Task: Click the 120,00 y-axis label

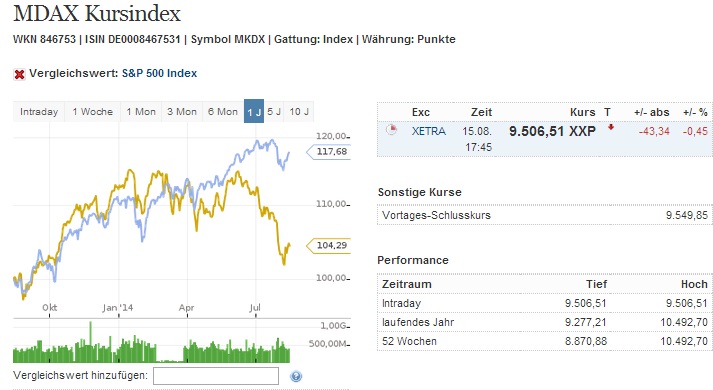Action: [x=331, y=136]
